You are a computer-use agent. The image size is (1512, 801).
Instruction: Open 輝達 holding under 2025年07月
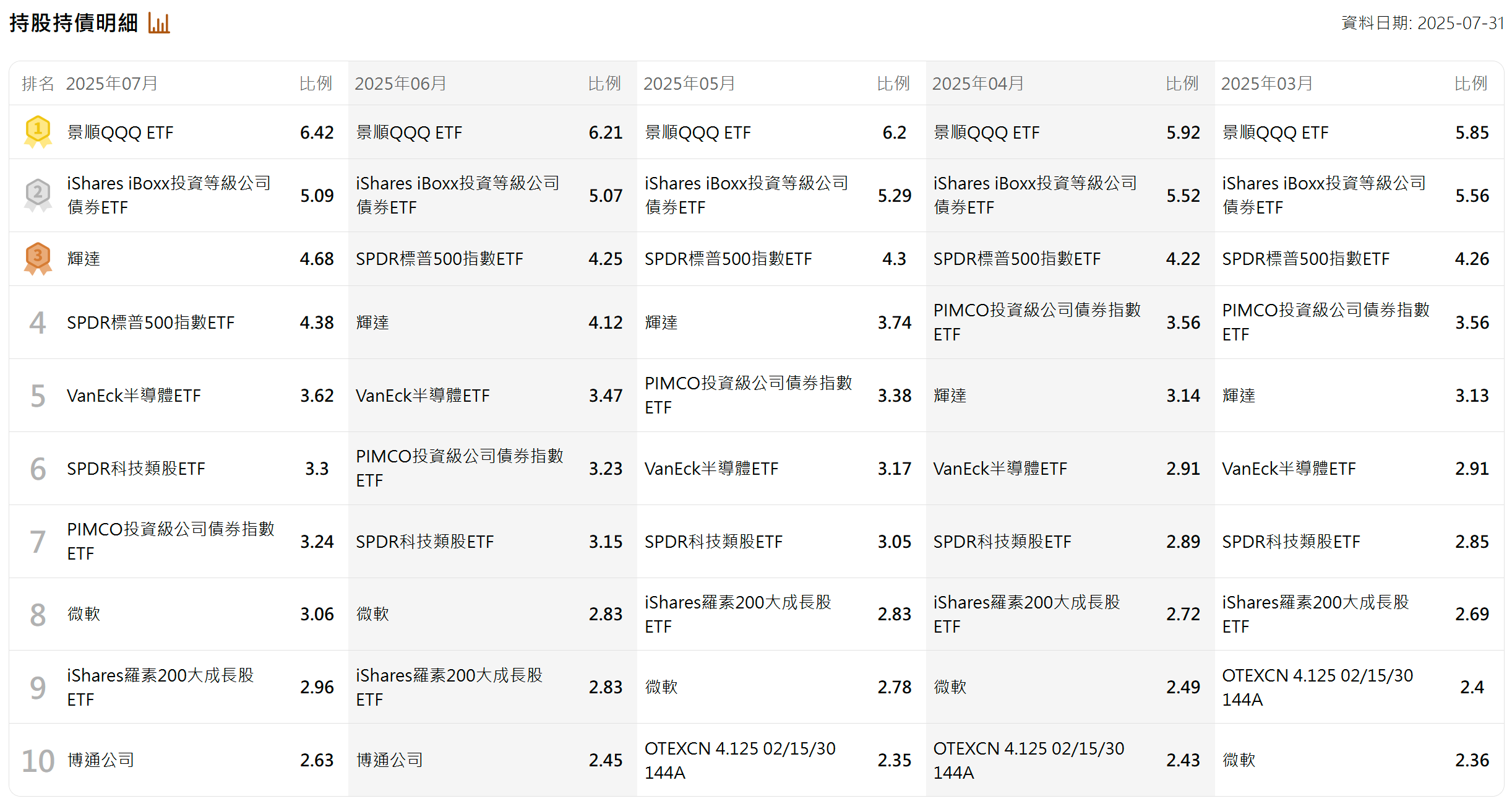click(84, 258)
